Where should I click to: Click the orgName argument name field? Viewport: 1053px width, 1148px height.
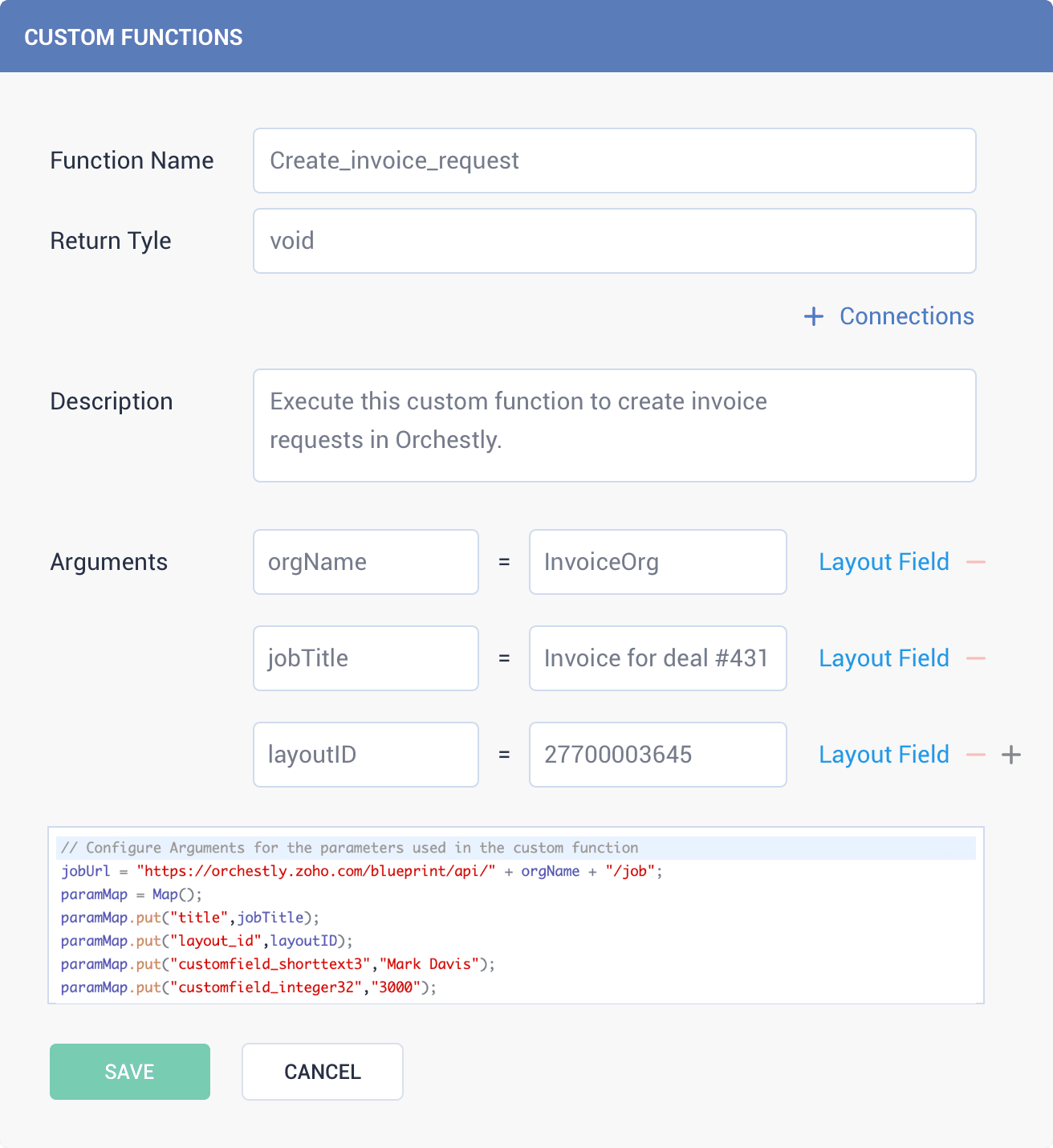pos(366,562)
